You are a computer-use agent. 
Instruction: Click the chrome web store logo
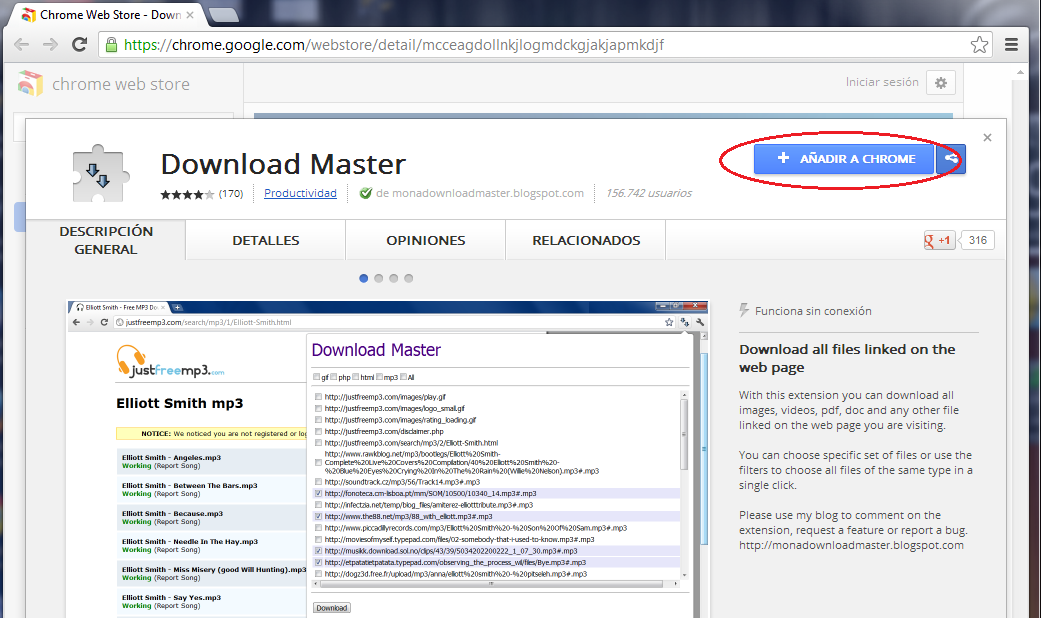[32, 84]
